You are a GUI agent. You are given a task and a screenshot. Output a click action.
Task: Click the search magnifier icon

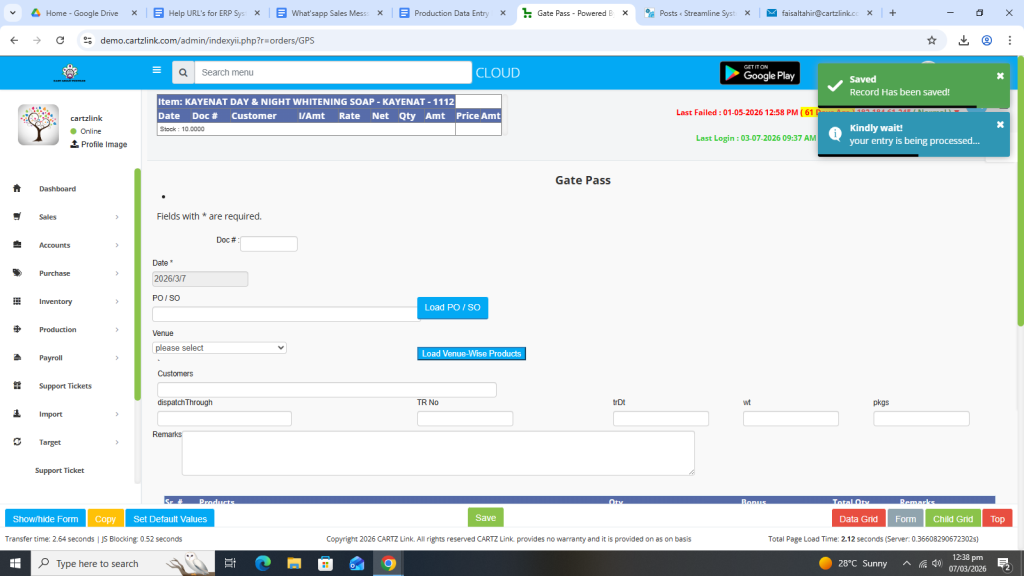[182, 73]
